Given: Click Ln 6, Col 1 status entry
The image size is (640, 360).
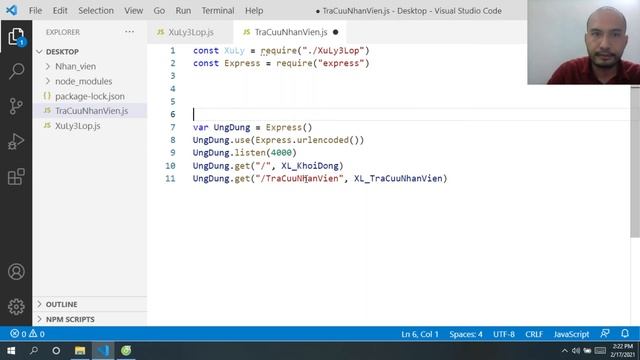Looking at the screenshot, I should click(420, 334).
